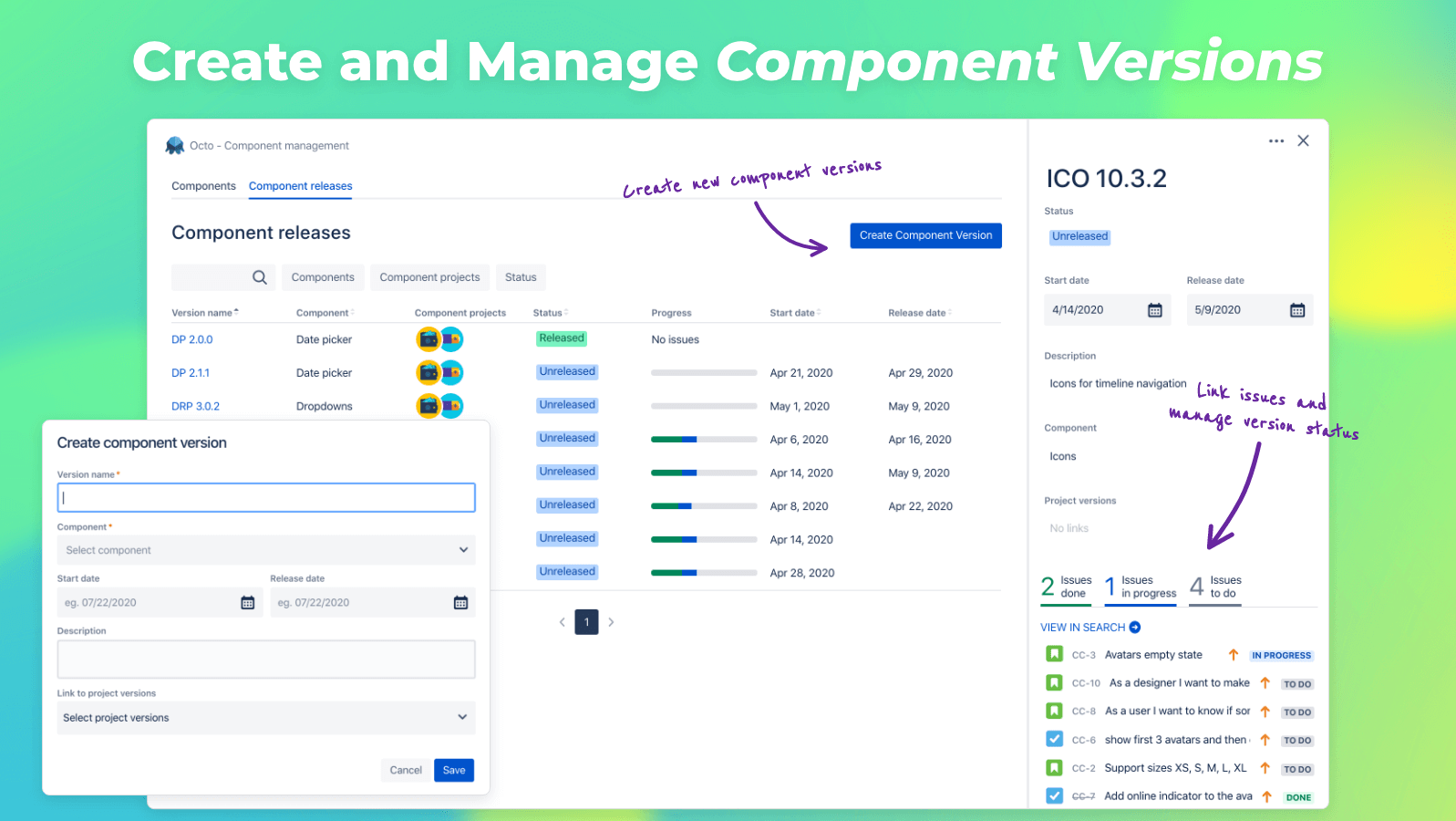Open the more options ellipsis in ICO panel
Image resolution: width=1456 pixels, height=821 pixels.
(x=1276, y=141)
